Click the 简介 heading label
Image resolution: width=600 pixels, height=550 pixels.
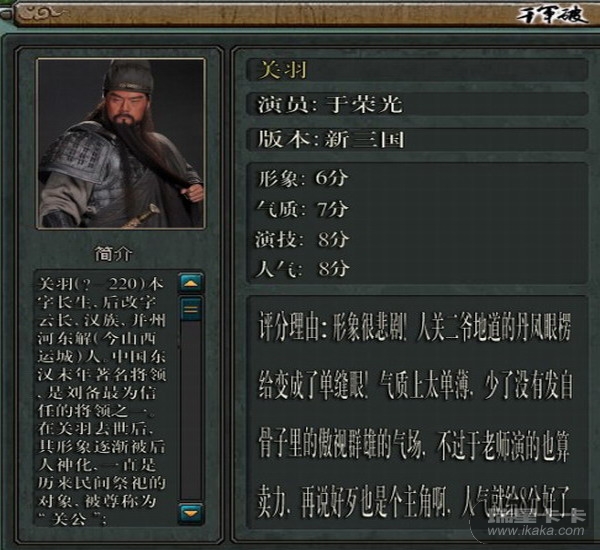[113, 254]
